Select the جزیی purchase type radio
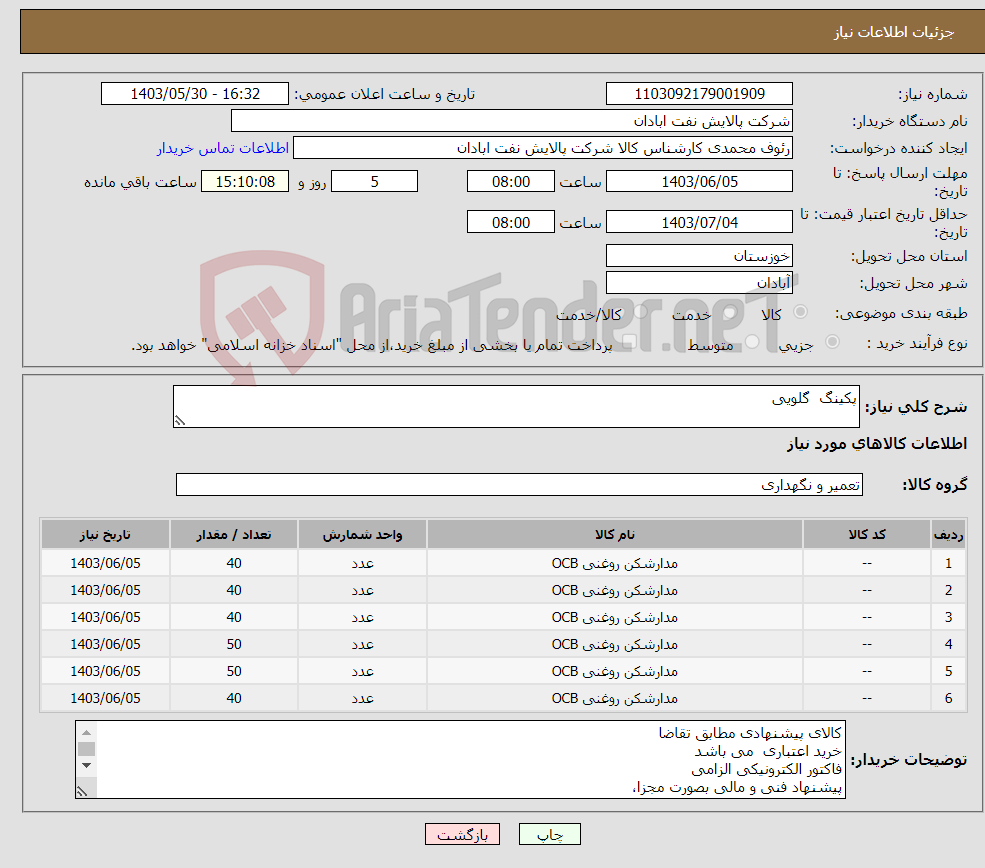Image resolution: width=985 pixels, height=868 pixels. 832,342
